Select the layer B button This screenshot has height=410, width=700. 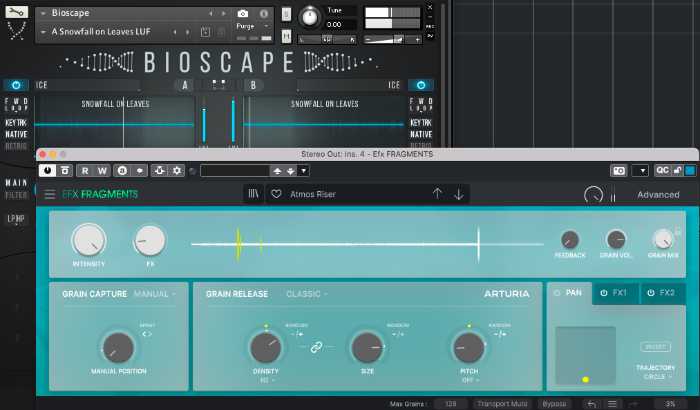(253, 85)
